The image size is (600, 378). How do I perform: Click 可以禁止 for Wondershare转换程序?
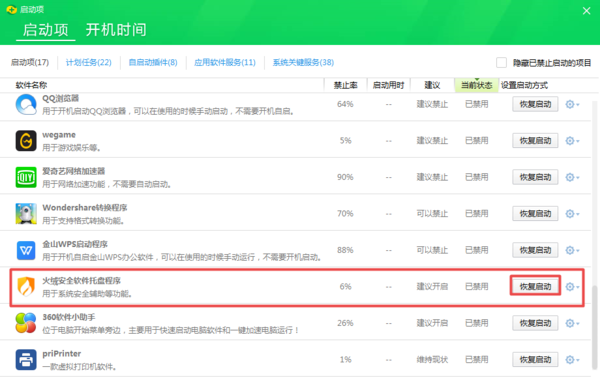pyautogui.click(x=432, y=213)
